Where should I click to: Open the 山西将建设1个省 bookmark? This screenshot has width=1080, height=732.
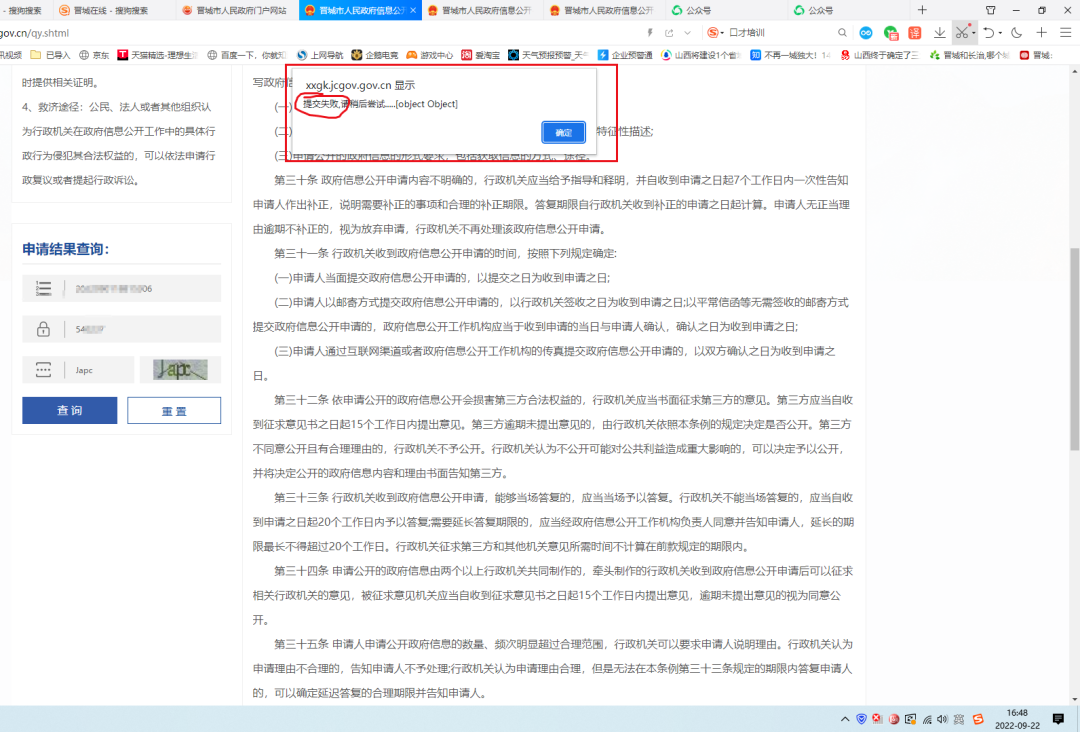(x=700, y=55)
